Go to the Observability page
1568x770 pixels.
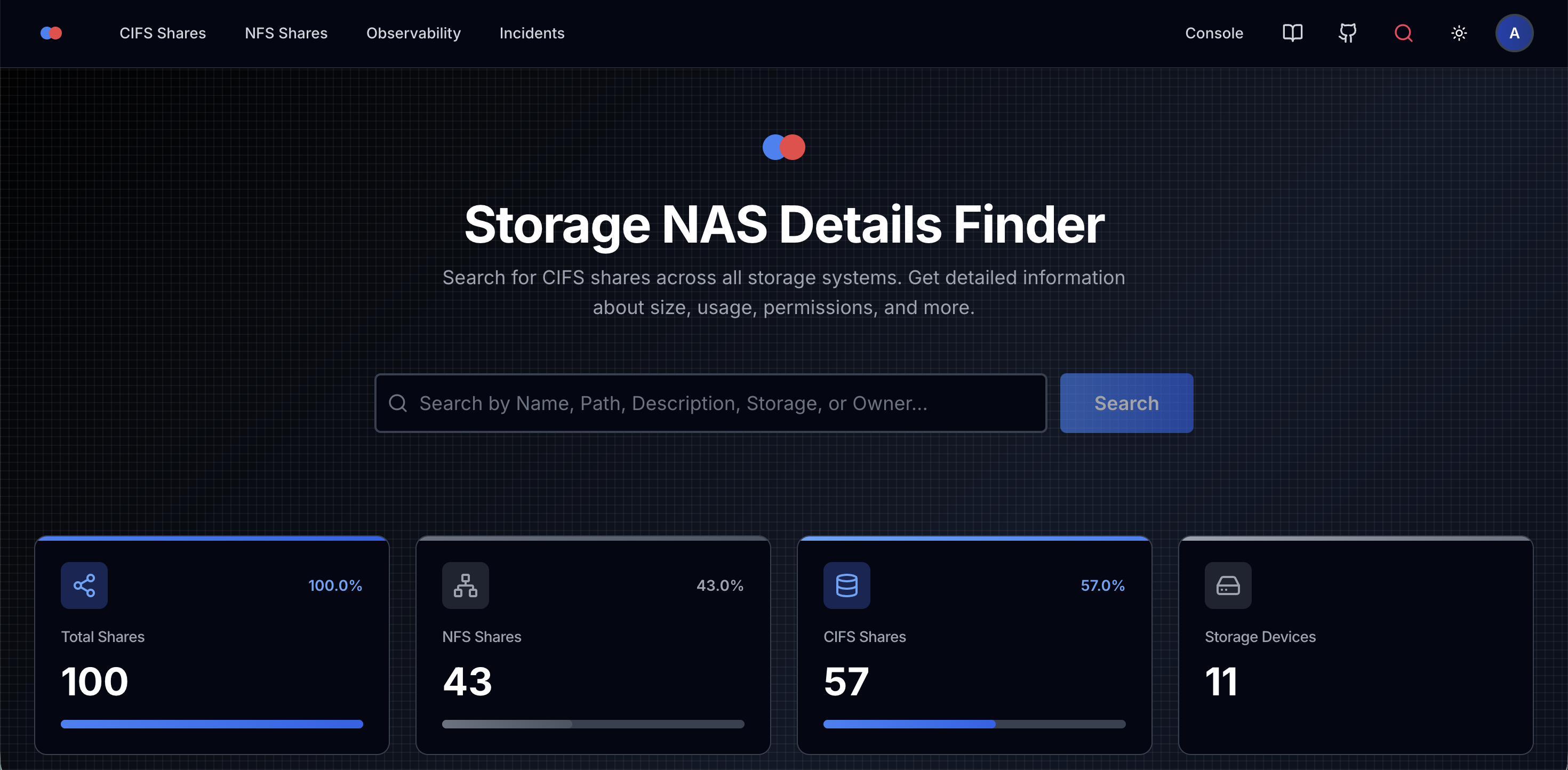point(413,33)
